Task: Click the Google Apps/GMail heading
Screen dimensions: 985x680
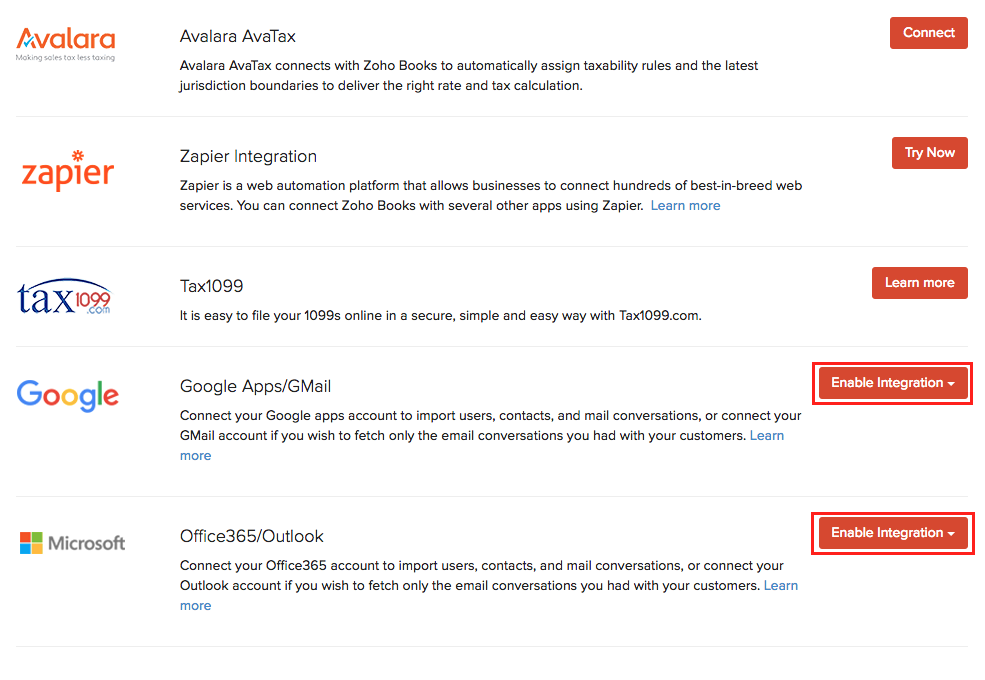Action: tap(255, 387)
